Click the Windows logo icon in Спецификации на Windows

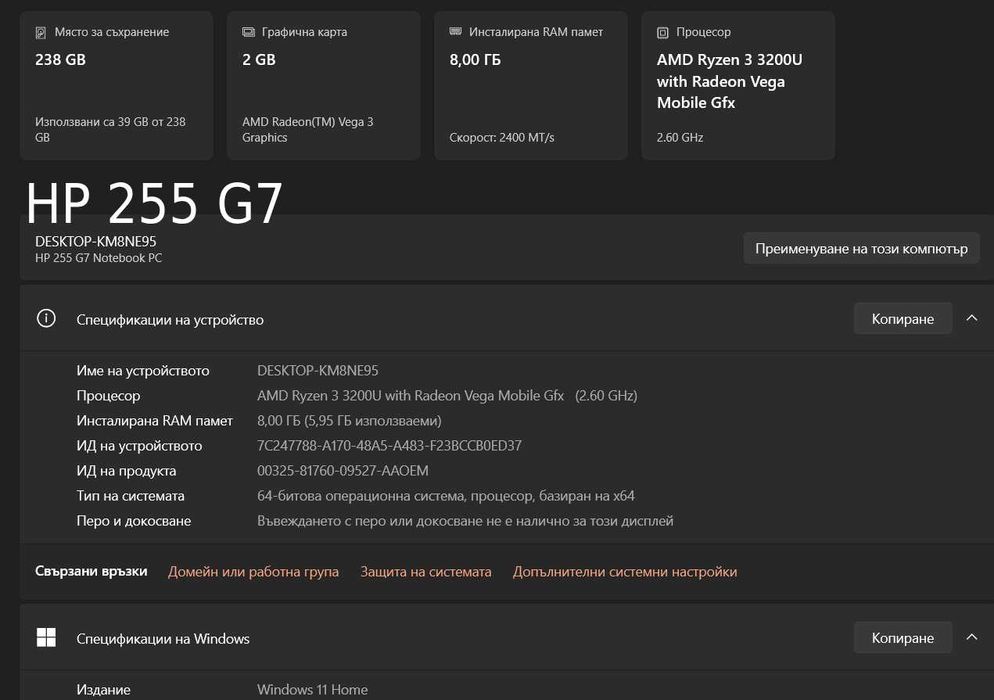point(46,637)
